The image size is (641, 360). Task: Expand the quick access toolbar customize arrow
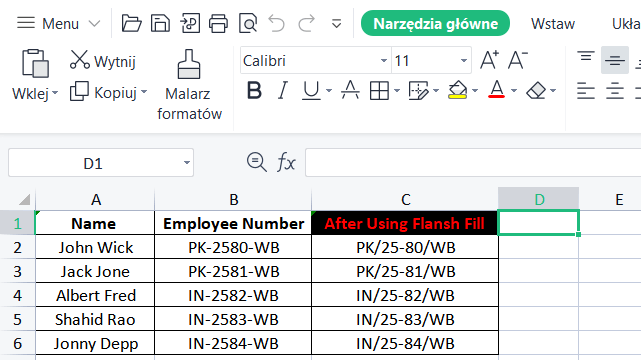336,24
